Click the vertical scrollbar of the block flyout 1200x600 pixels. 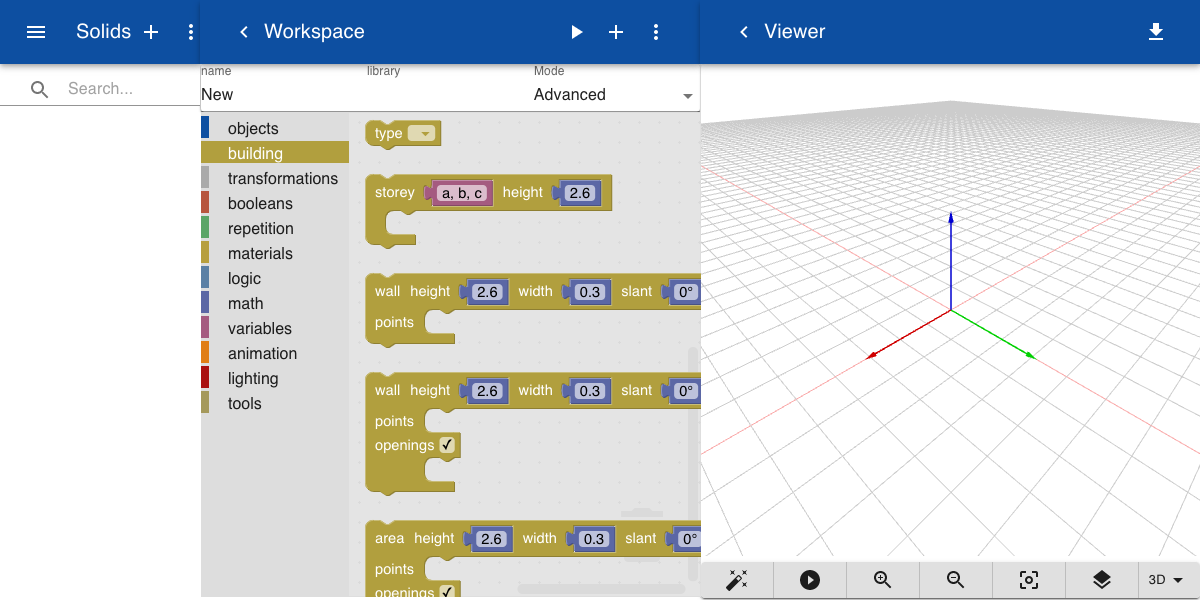tap(694, 464)
